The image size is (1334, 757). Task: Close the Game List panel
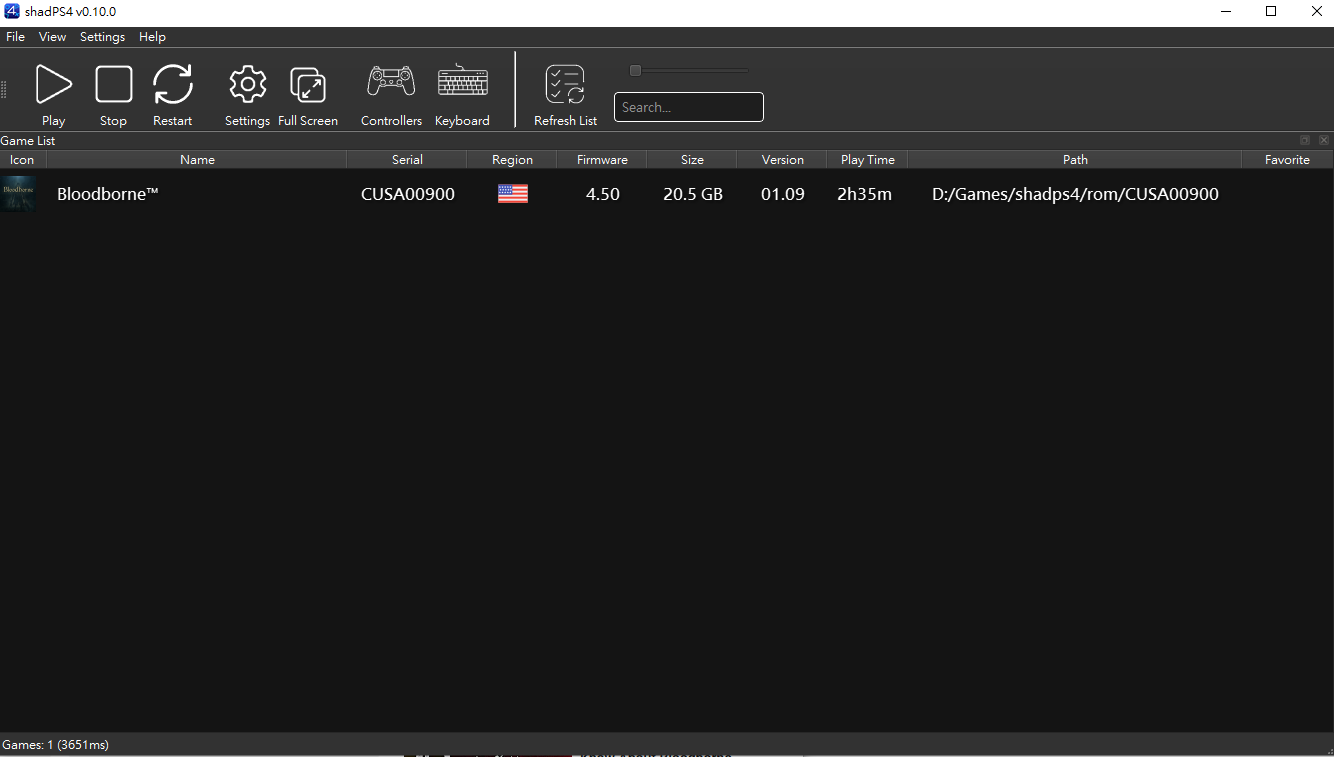point(1324,141)
